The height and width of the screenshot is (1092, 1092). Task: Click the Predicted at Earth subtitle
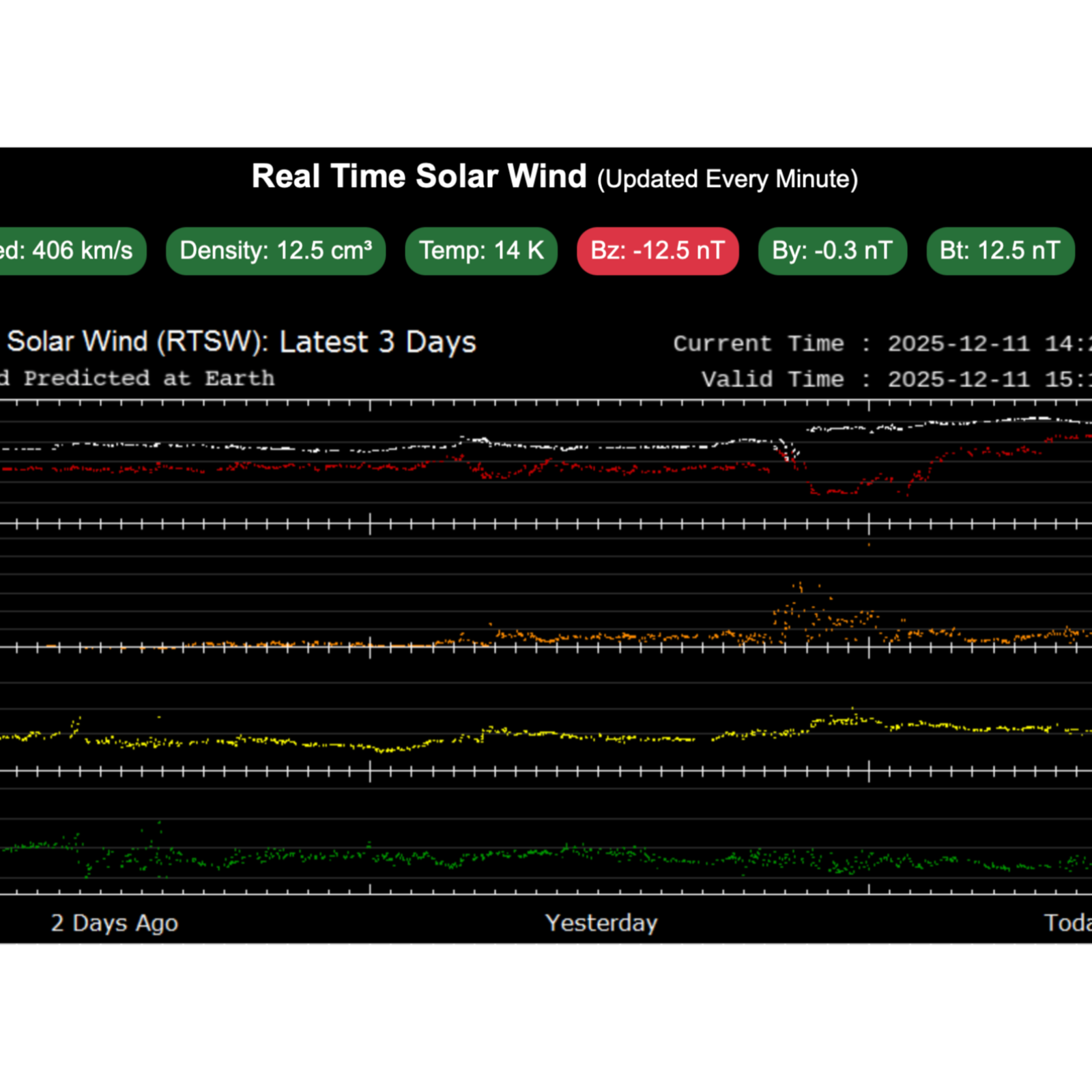pos(136,378)
